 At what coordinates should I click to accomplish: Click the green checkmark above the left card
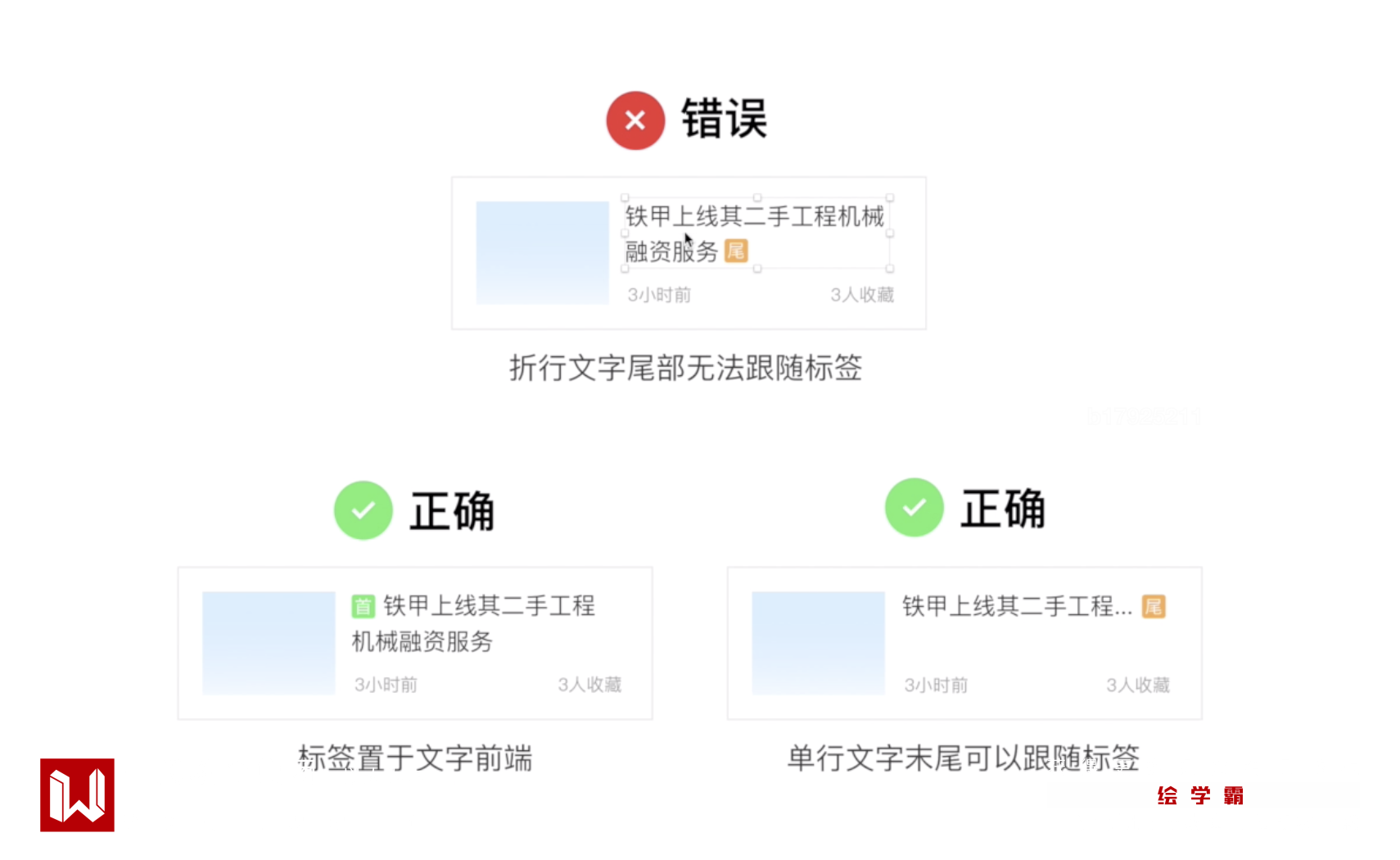click(364, 510)
